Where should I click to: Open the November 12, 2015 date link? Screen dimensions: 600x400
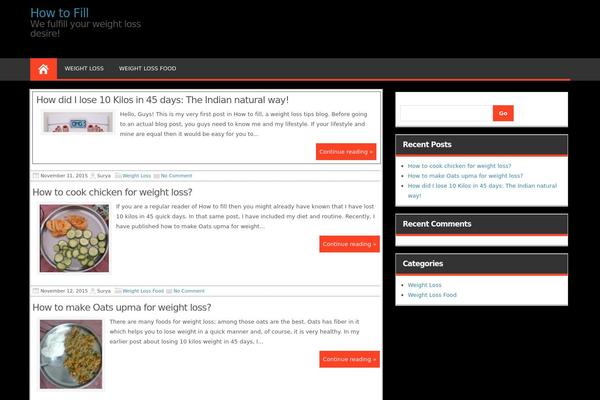coord(64,291)
